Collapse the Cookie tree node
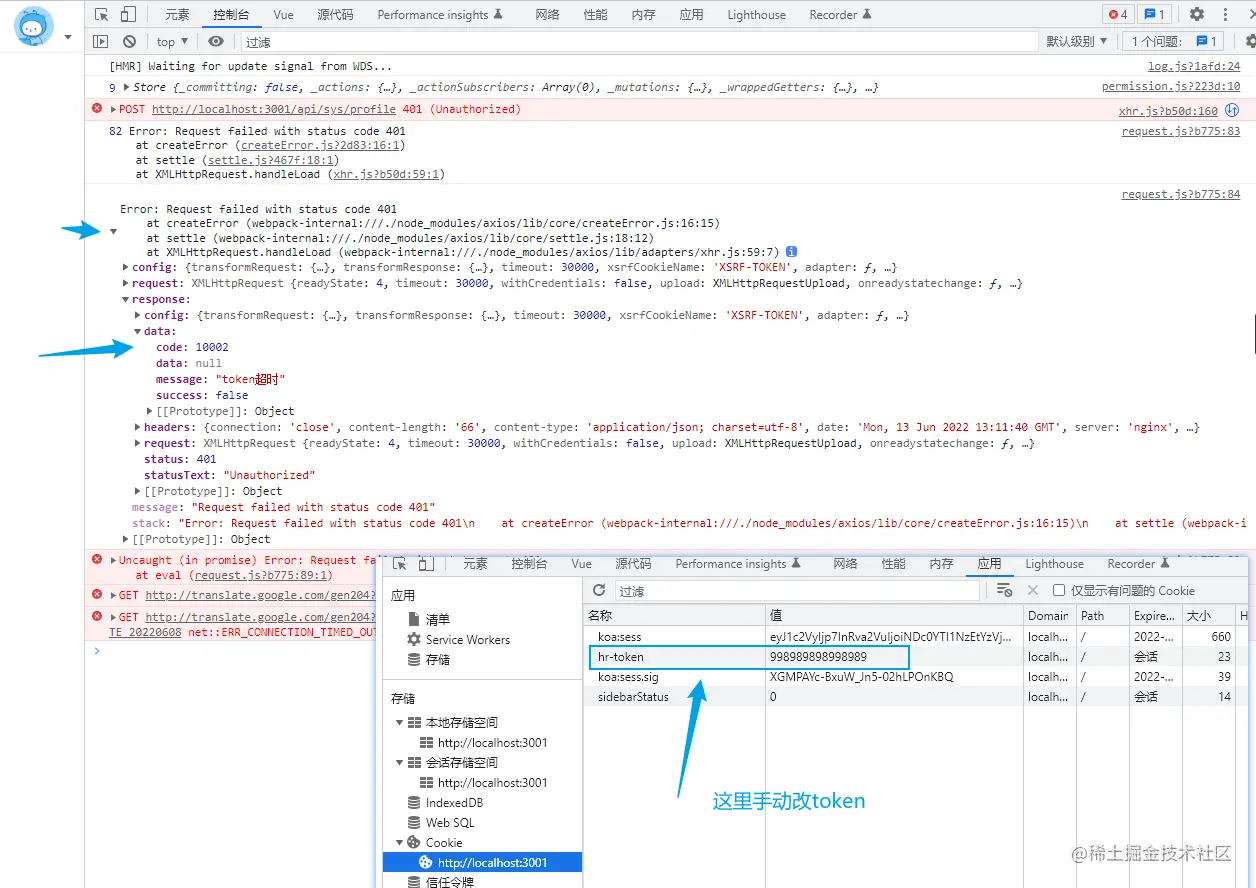This screenshot has width=1256, height=888. click(400, 843)
